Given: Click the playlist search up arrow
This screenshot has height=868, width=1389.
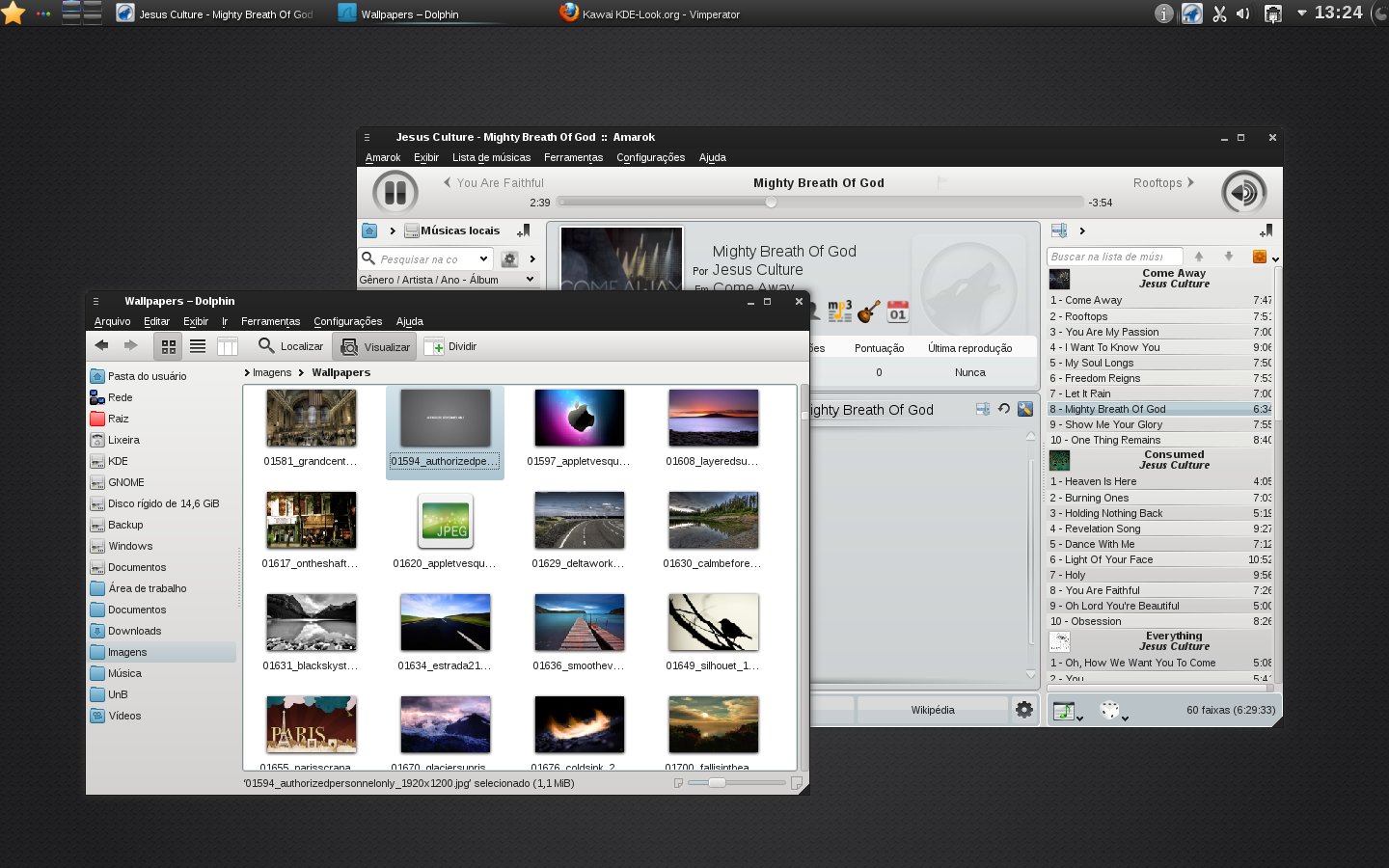Looking at the screenshot, I should pos(1199,257).
